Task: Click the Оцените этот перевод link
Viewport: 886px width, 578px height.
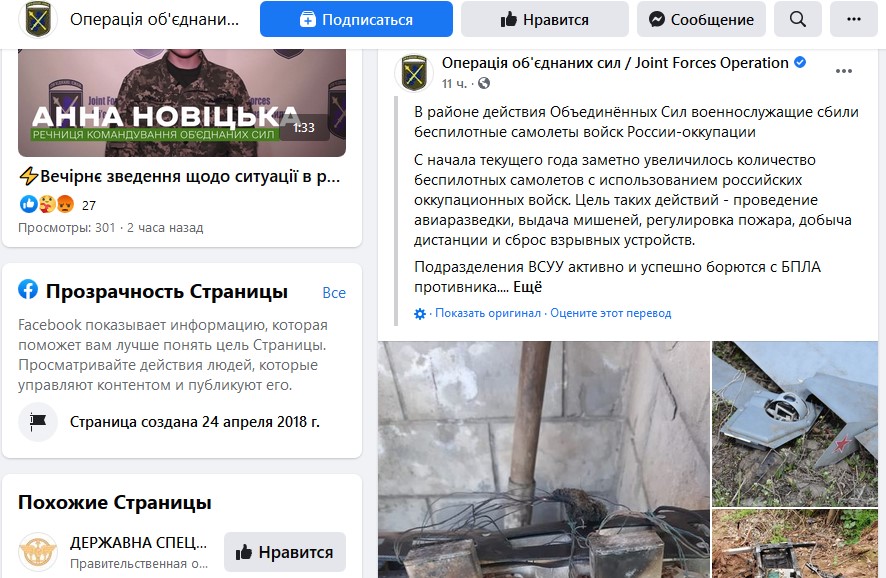Action: coord(611,313)
